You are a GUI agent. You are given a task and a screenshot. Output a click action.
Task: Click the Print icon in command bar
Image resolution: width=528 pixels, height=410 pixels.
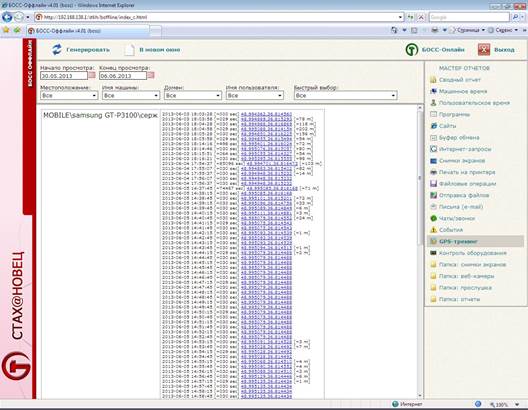coord(435,30)
